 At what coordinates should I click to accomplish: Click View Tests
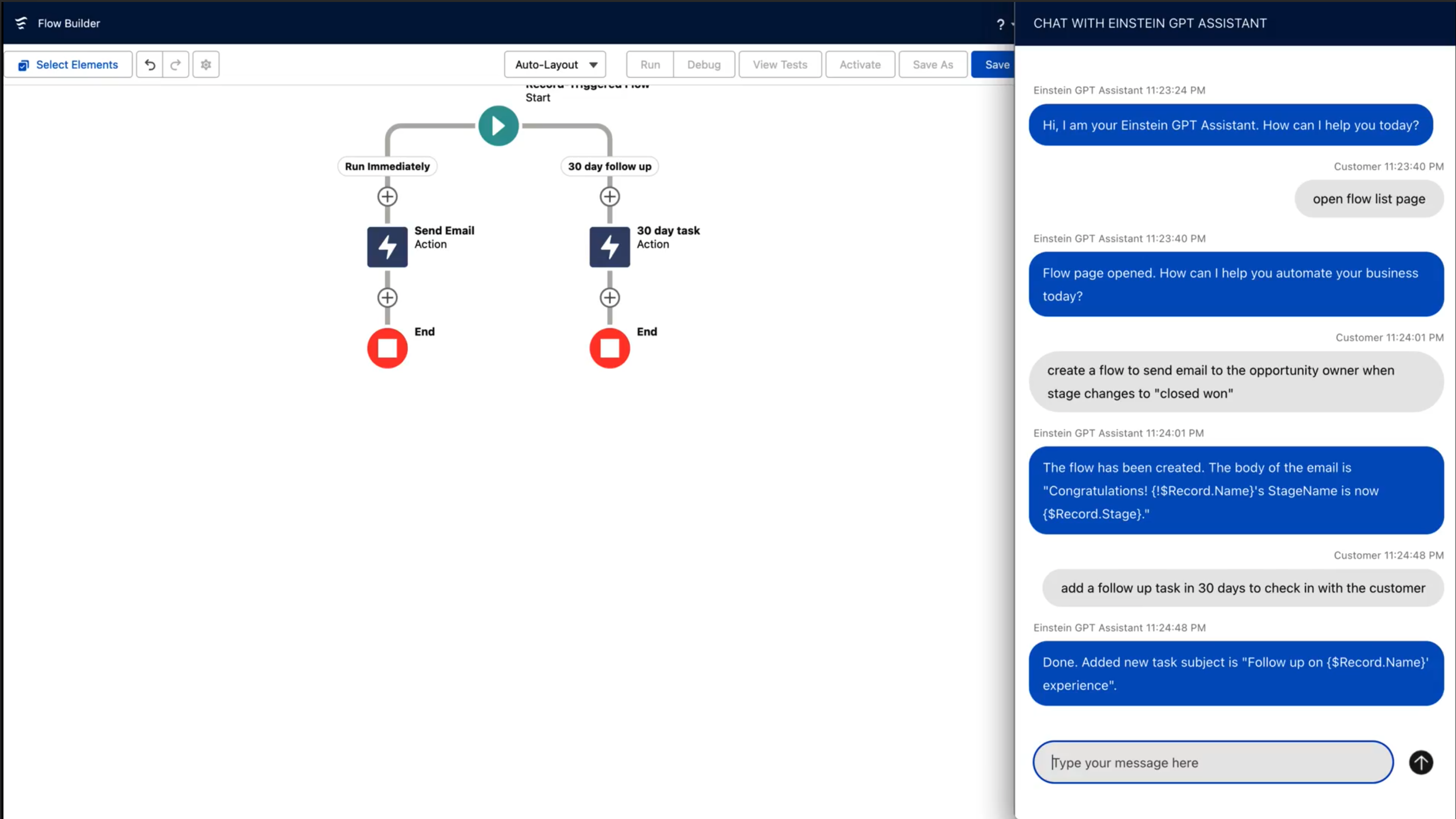click(780, 64)
